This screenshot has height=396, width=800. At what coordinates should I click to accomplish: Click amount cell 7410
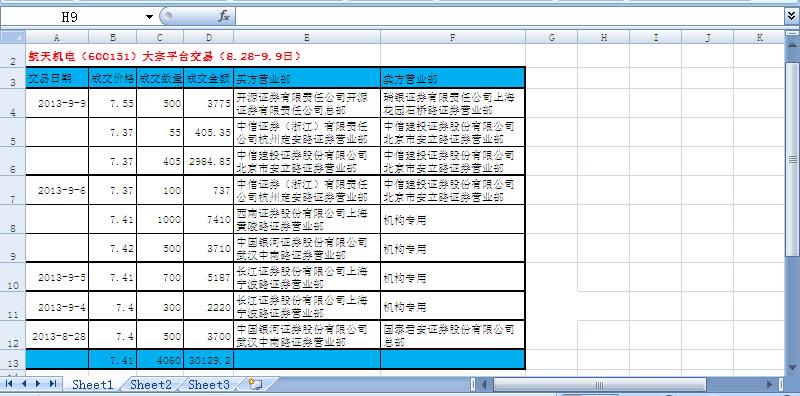point(209,219)
